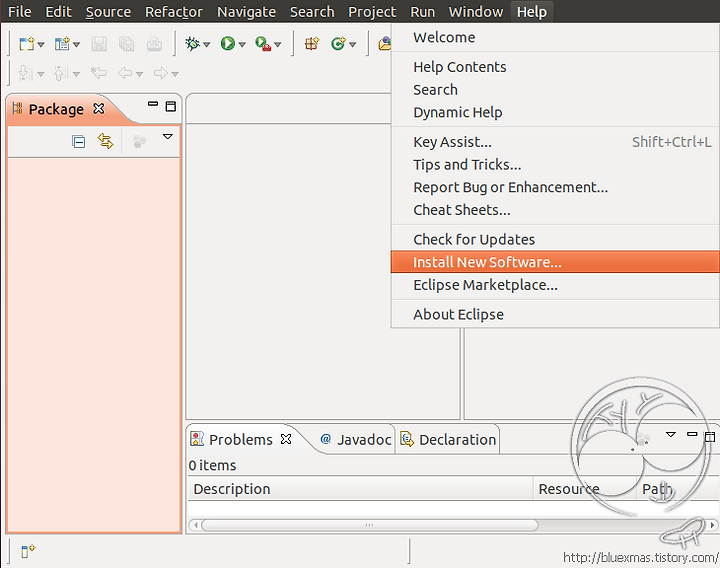Click the Problems view horizontal scrollbar
Viewport: 720px width, 568px height.
(369, 525)
